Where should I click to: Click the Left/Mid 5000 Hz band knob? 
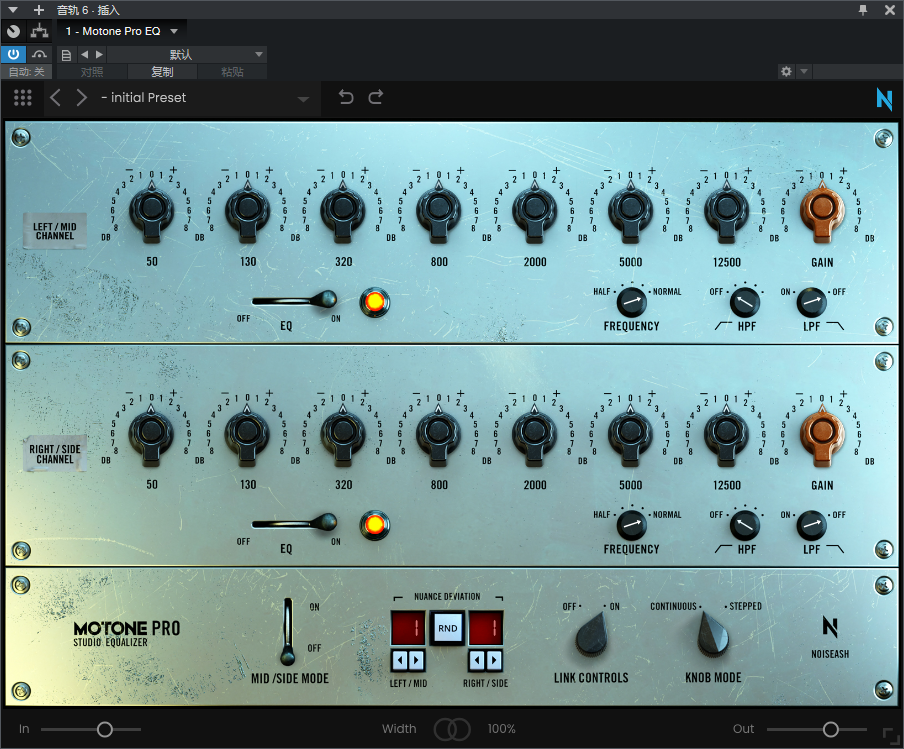pyautogui.click(x=630, y=212)
